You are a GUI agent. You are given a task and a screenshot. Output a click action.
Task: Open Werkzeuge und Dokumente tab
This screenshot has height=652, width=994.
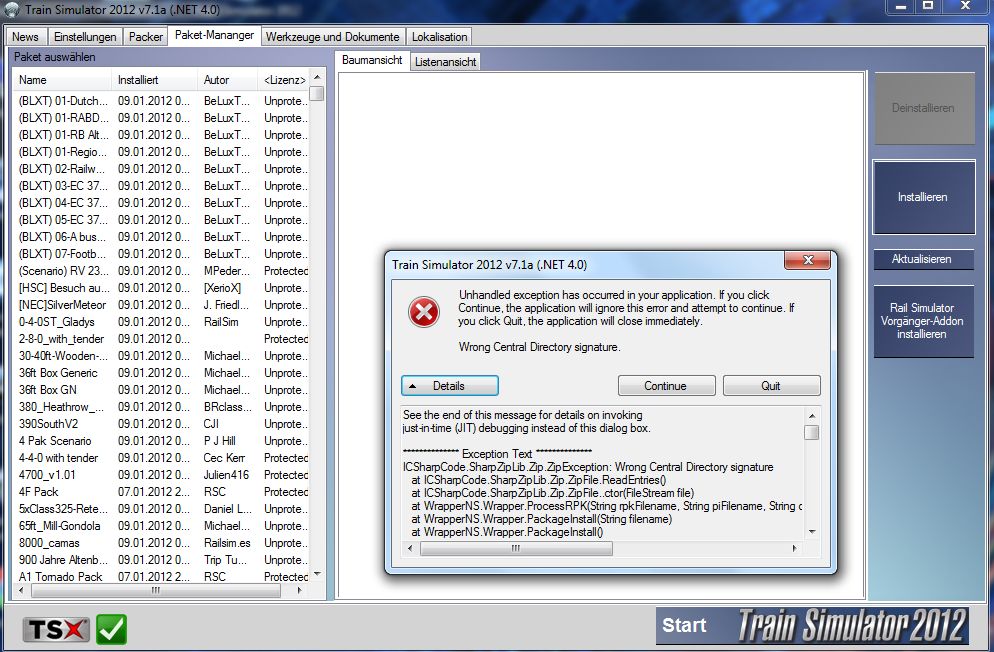coord(332,37)
